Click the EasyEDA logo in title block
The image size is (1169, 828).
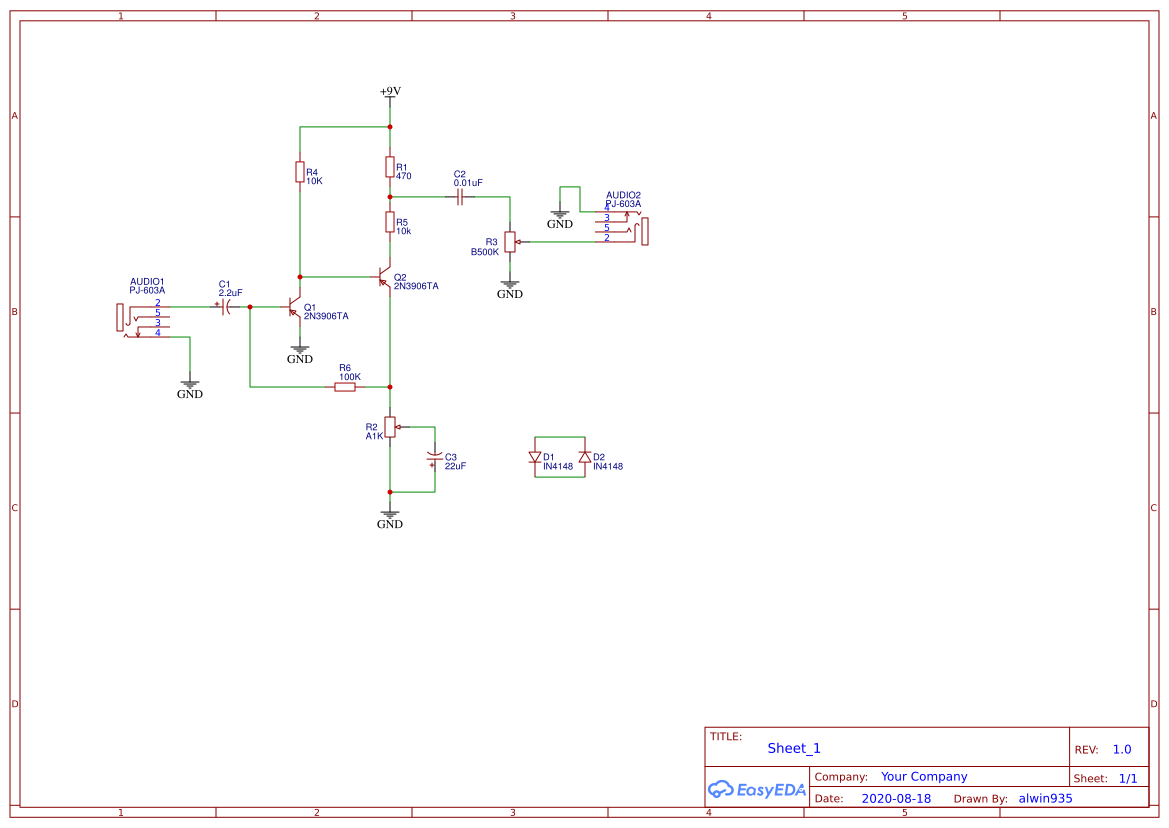[757, 789]
